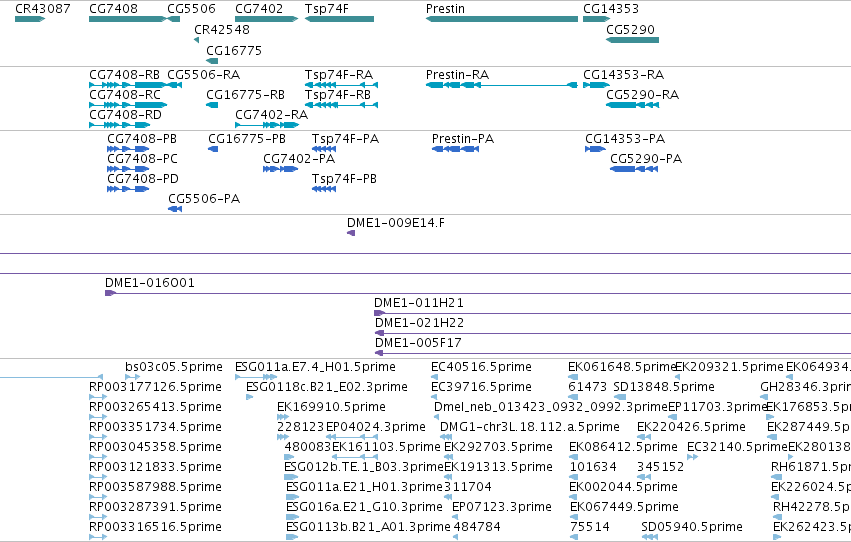This screenshot has width=851, height=542.
Task: Click protein CG7408-PD
Action: coord(128,189)
